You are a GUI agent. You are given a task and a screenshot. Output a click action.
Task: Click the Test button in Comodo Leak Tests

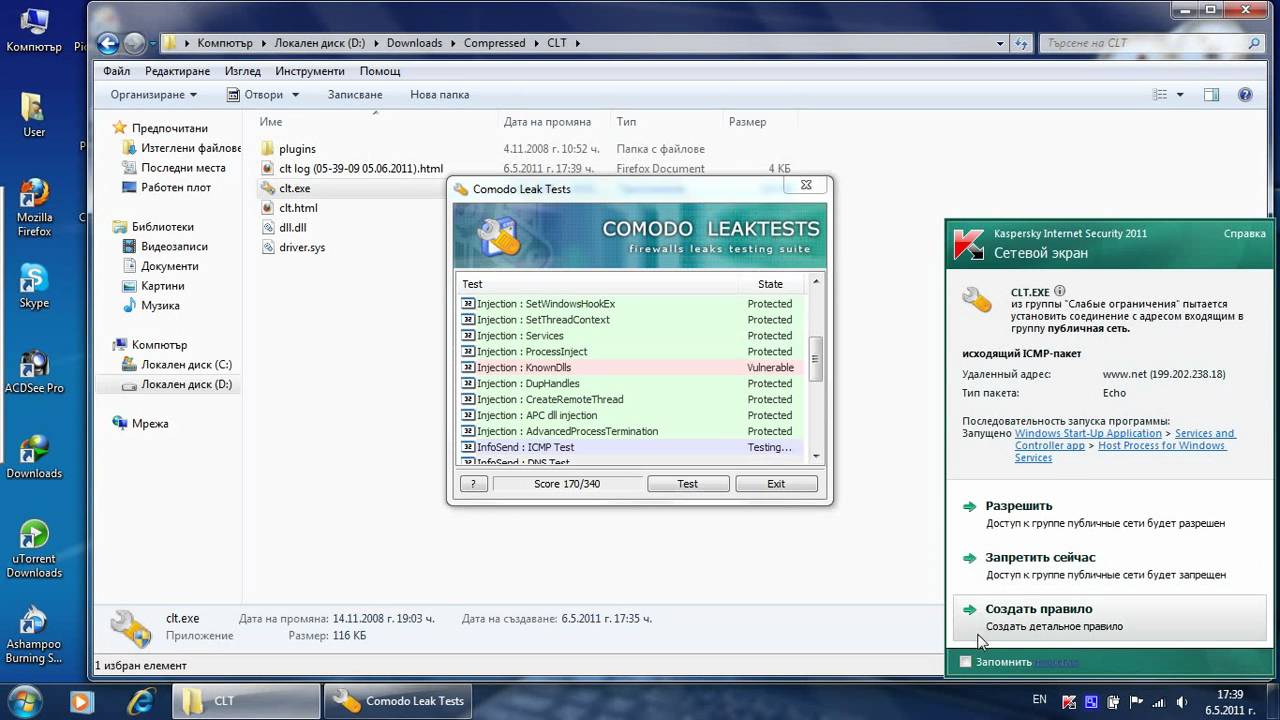point(687,483)
